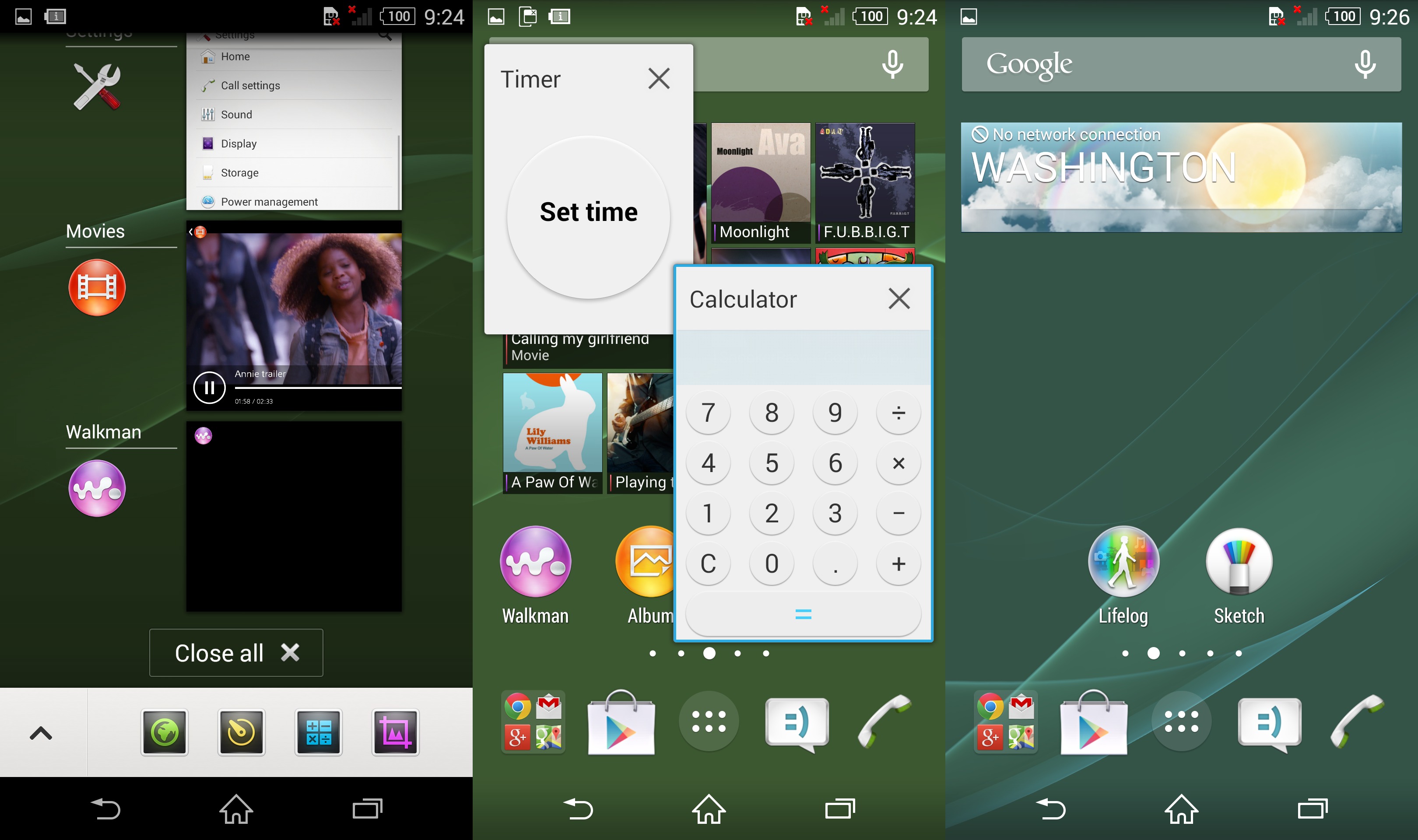The width and height of the screenshot is (1418, 840).
Task: Tap the decimal point key on Calculator
Action: point(835,564)
